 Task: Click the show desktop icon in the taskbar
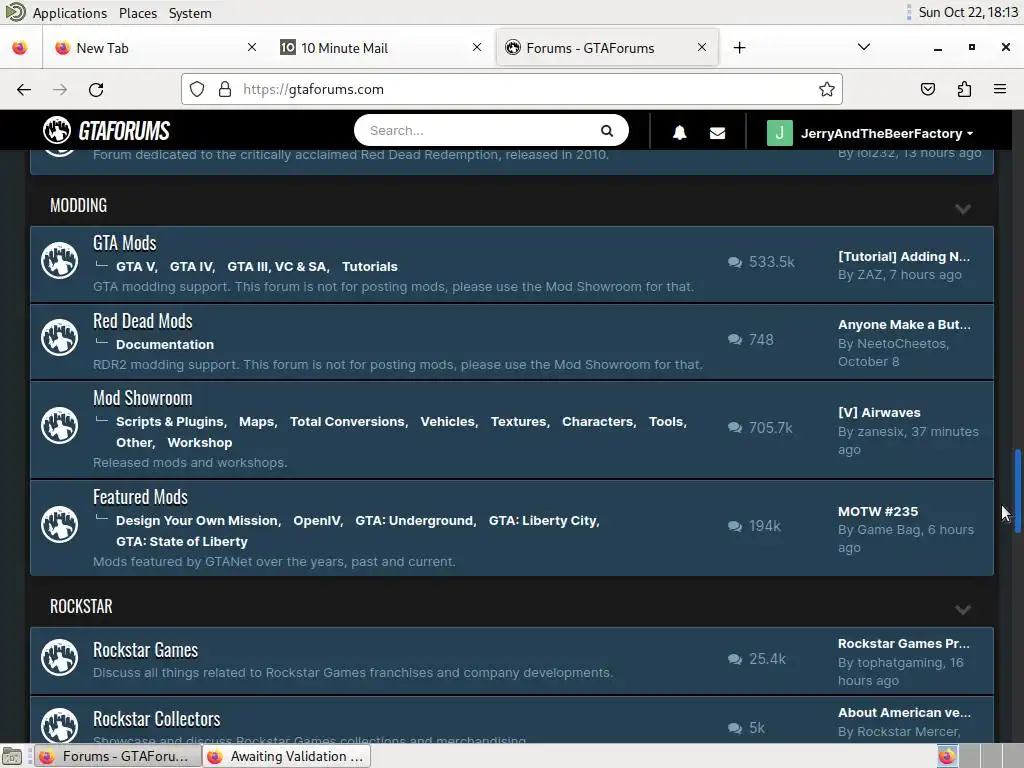12,756
